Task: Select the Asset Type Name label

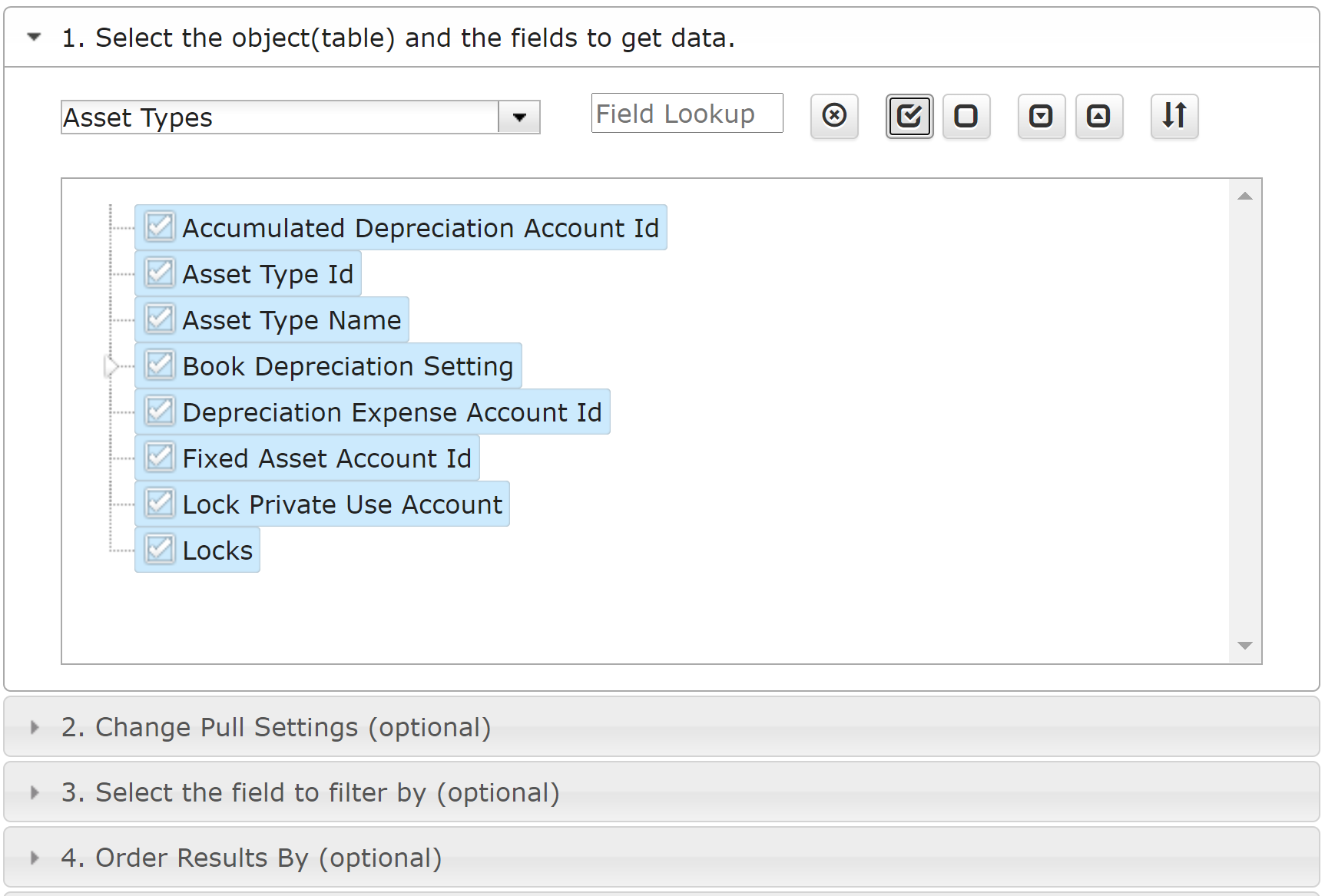Action: 292,320
